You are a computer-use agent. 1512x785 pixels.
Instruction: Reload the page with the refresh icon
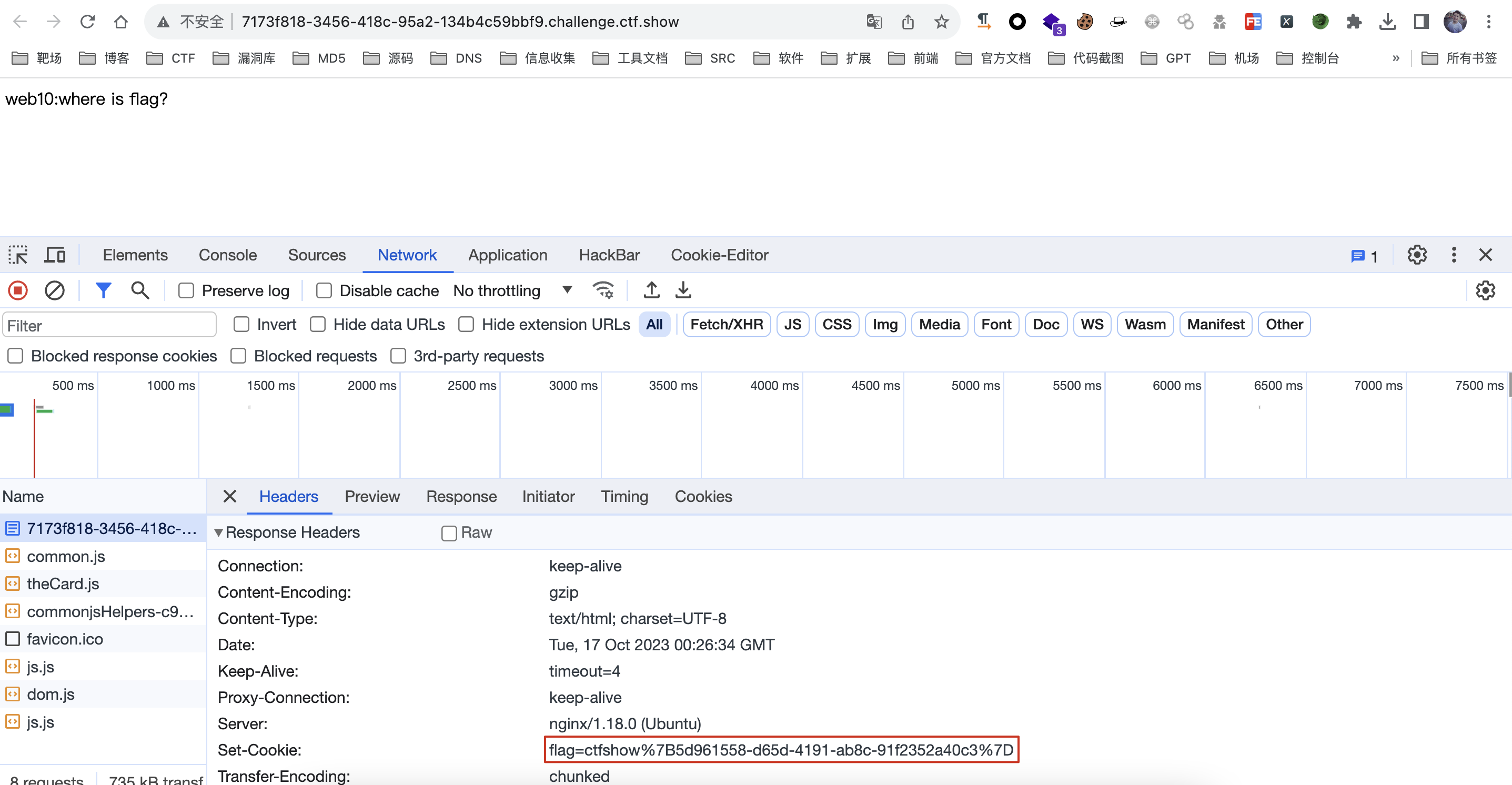(87, 22)
